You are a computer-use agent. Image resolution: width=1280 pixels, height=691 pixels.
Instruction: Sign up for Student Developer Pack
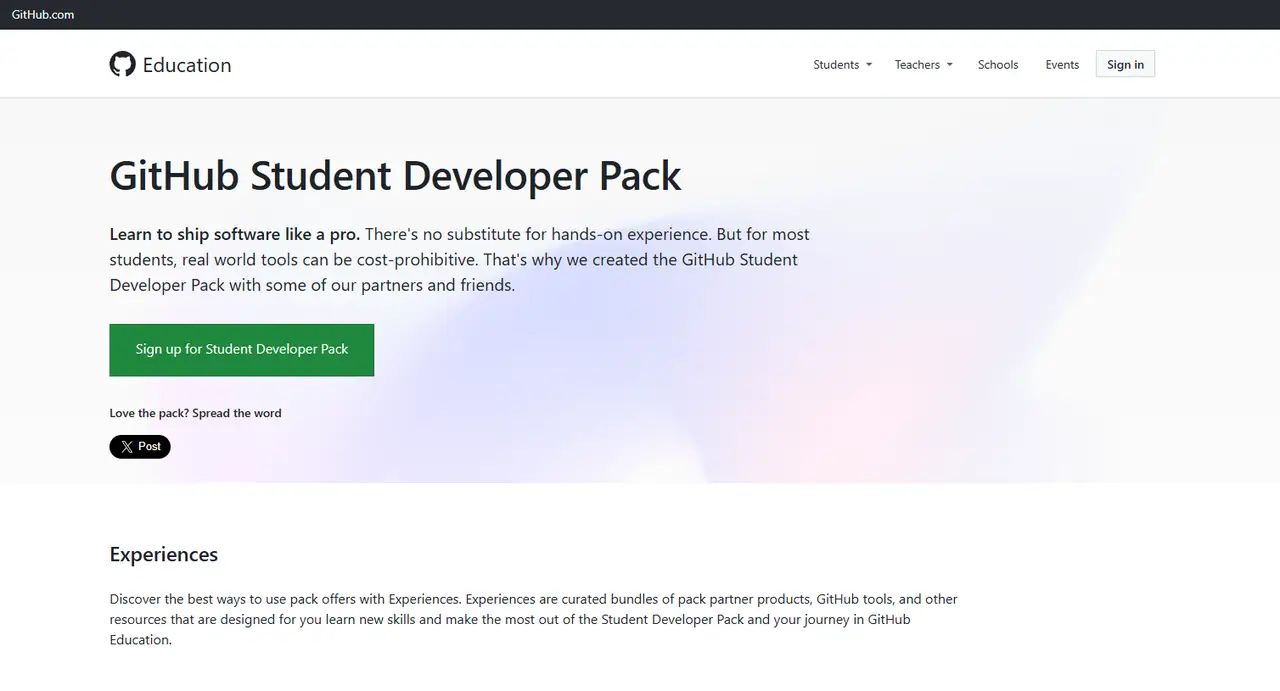point(242,350)
